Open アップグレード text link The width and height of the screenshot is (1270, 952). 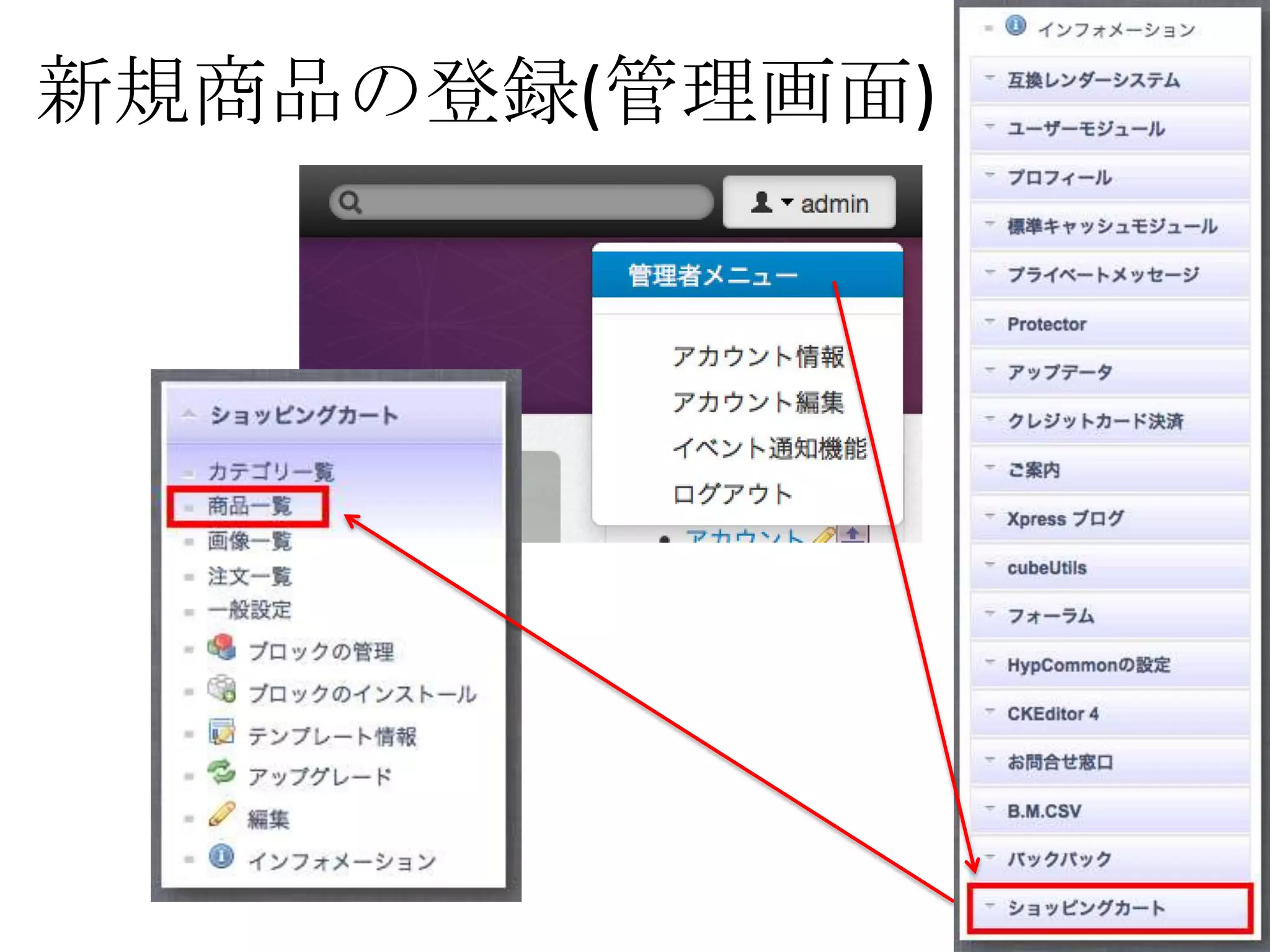320,777
